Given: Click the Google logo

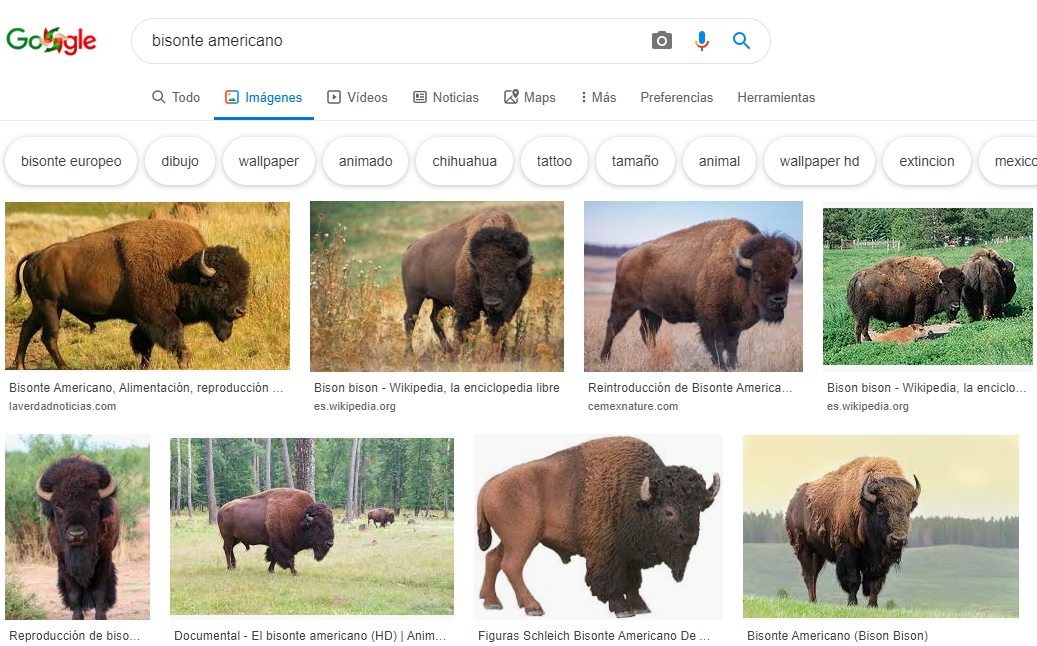Looking at the screenshot, I should (x=52, y=41).
